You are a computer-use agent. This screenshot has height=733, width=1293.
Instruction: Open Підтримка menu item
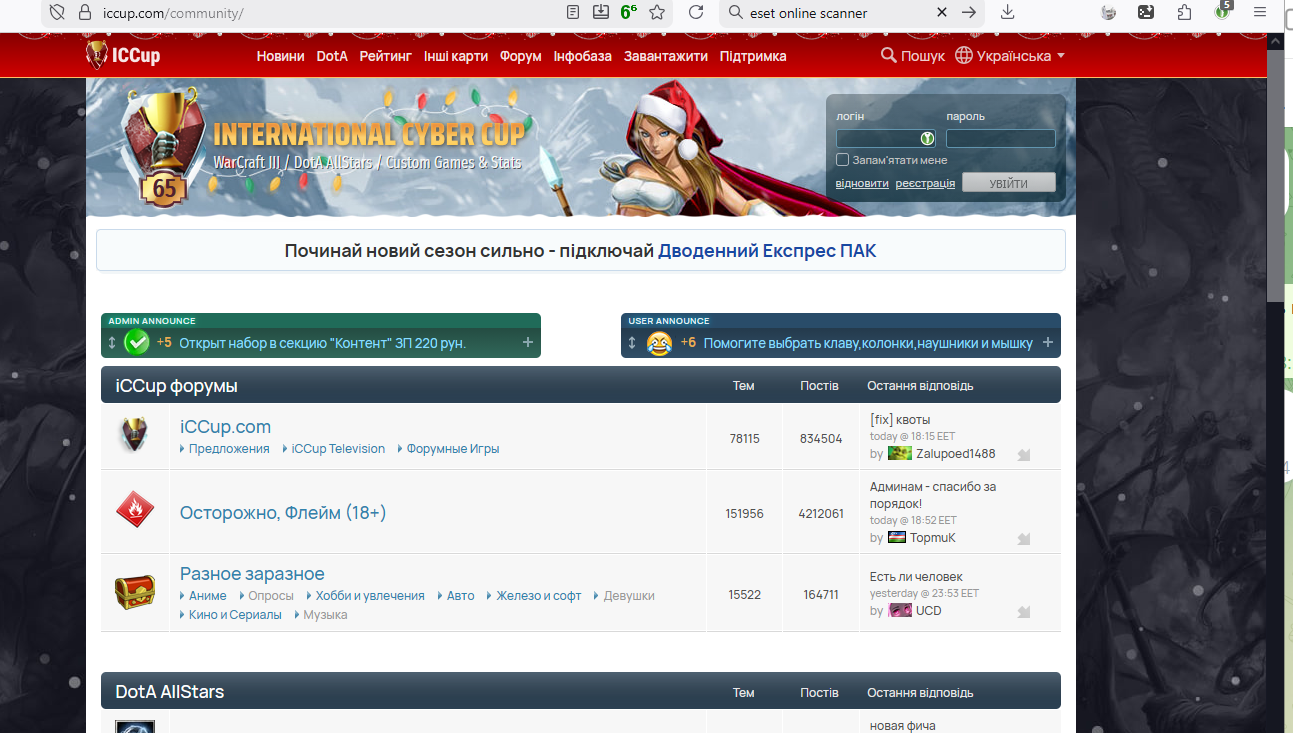753,56
